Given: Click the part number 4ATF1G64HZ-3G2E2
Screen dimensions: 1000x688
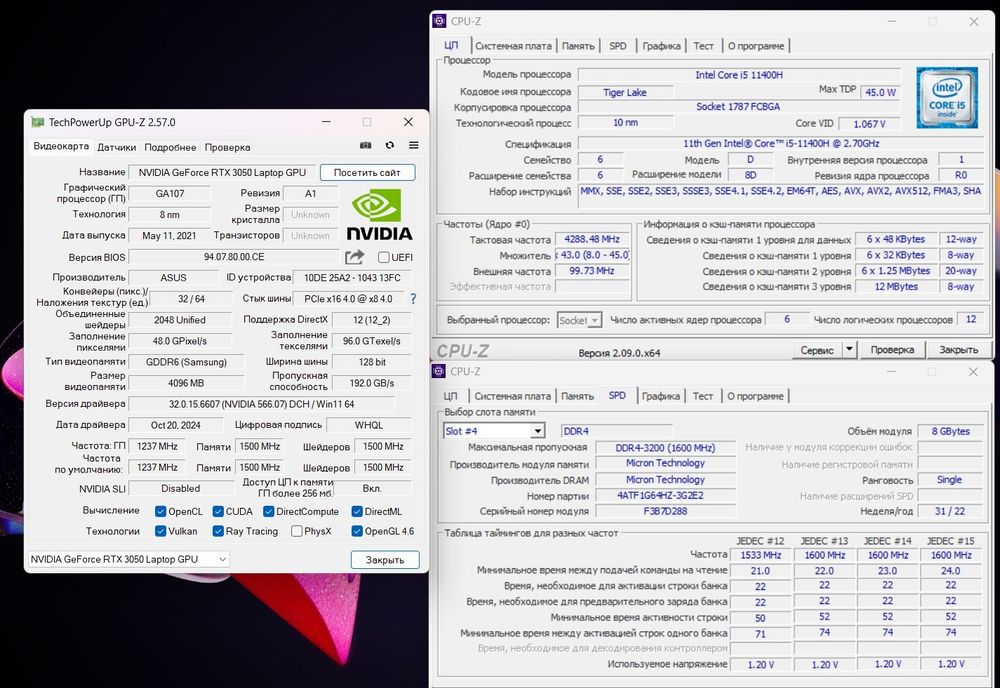Looking at the screenshot, I should tap(665, 495).
